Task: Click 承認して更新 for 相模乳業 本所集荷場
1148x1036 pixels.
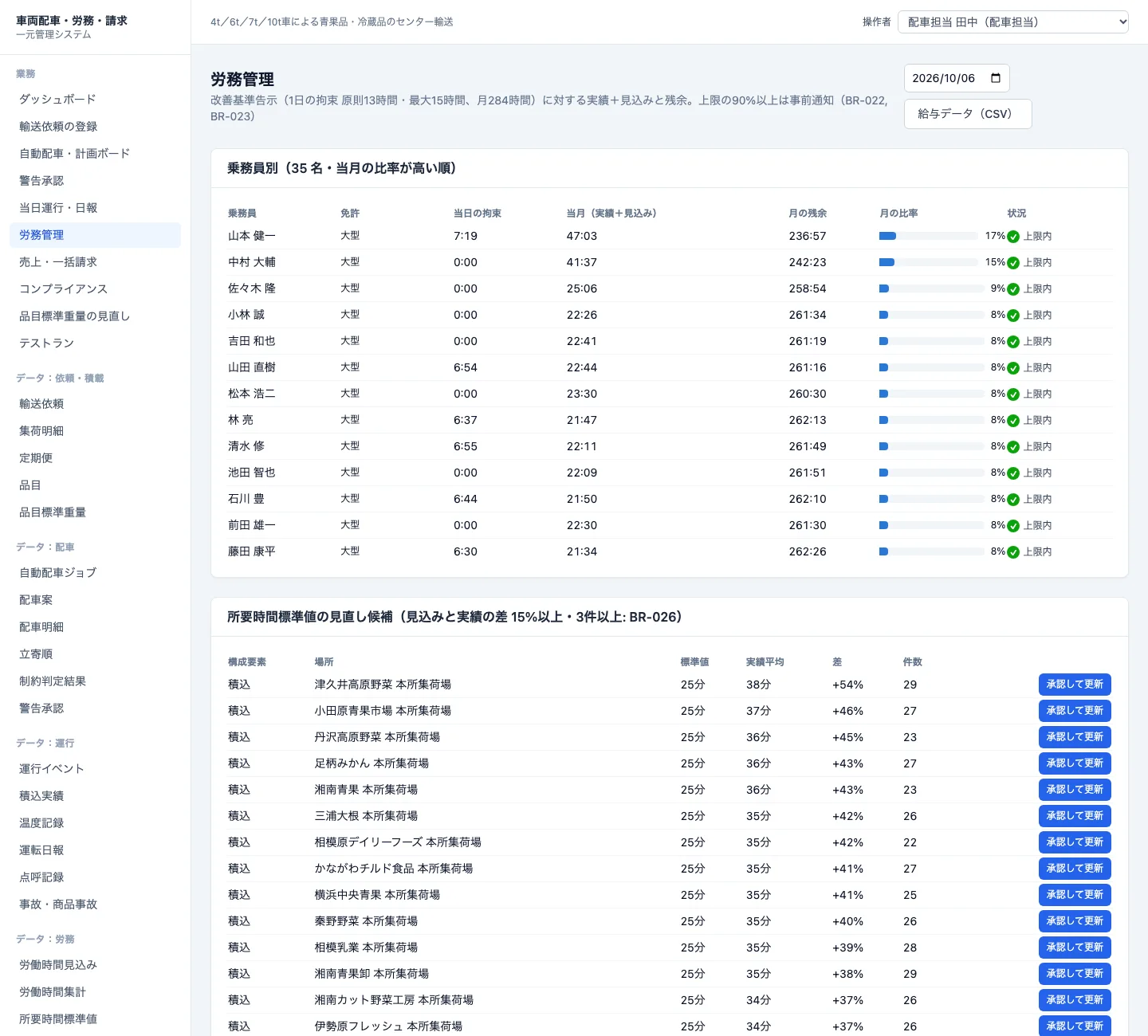Action: (1075, 948)
